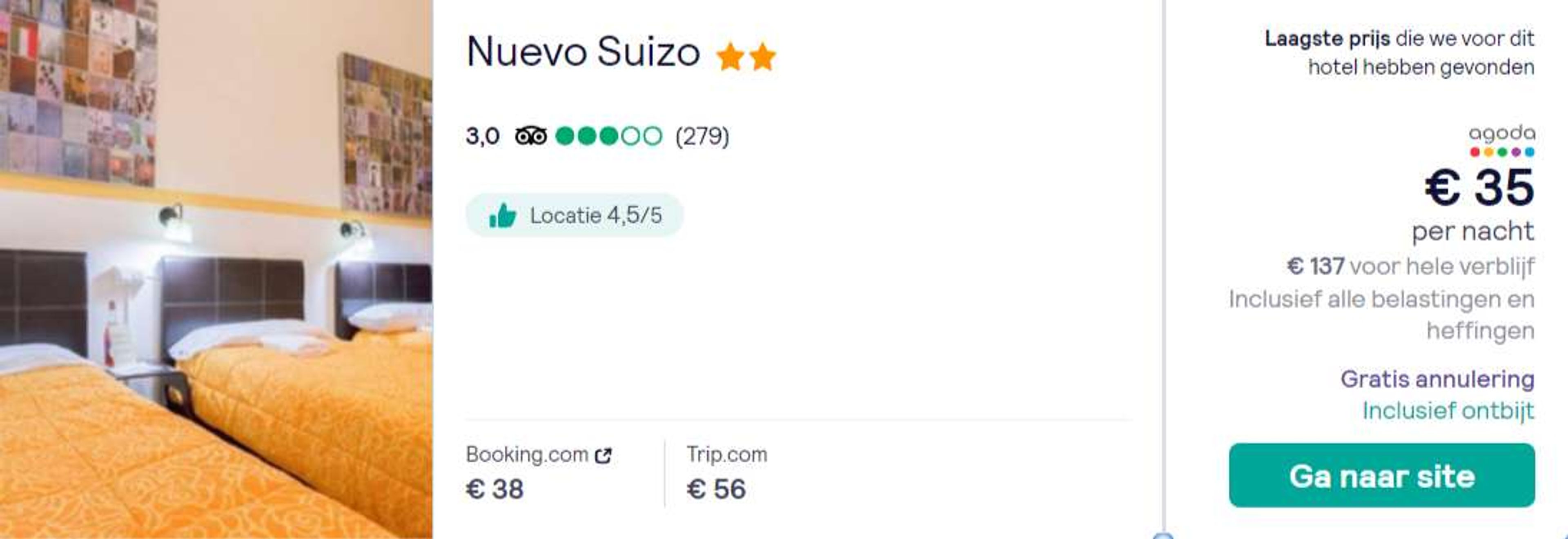Click the colored dots under Agoda
The image size is (1568, 539).
click(x=1502, y=152)
